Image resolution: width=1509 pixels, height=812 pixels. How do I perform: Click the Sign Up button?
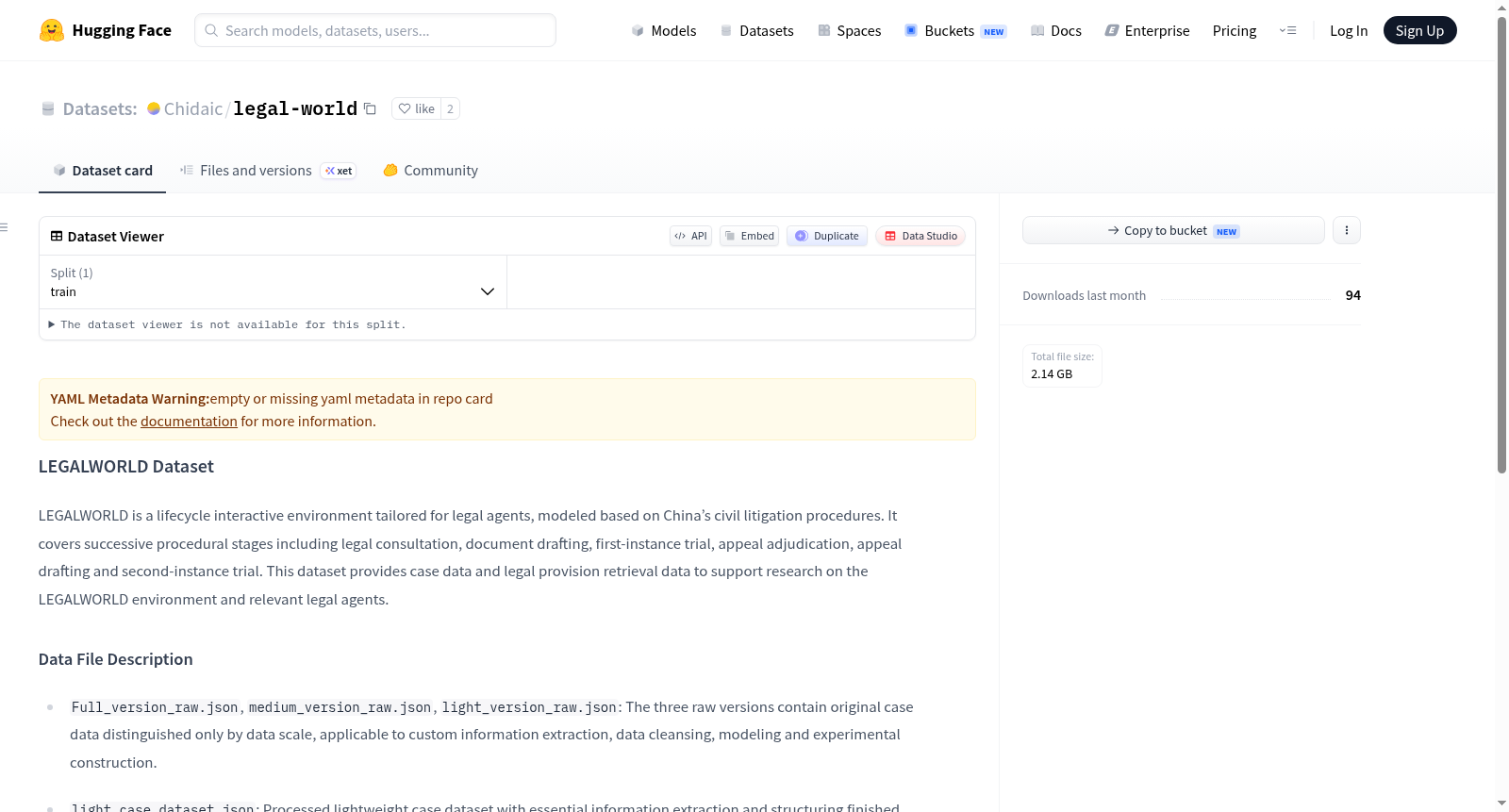point(1419,30)
